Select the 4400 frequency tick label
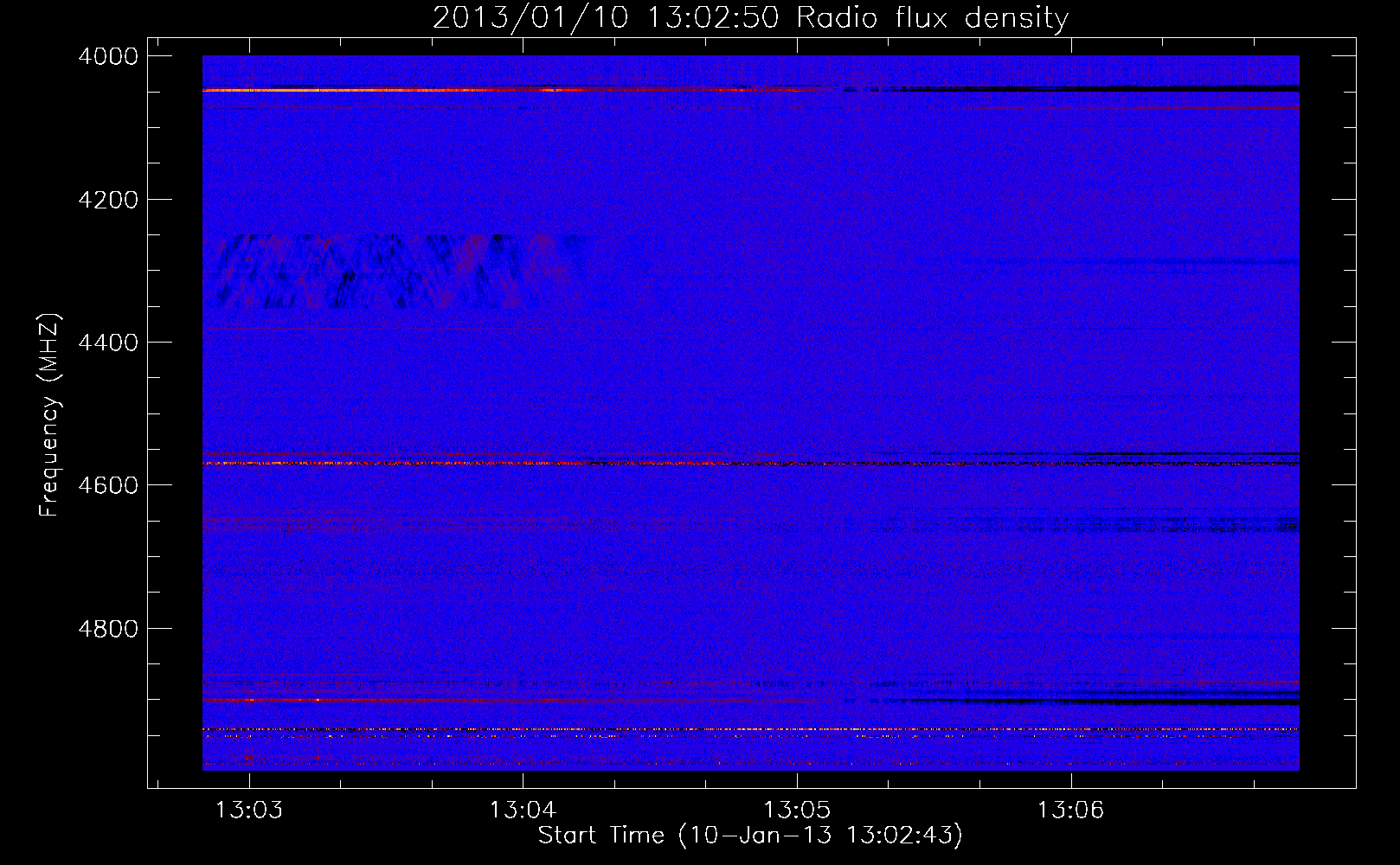Image resolution: width=1400 pixels, height=865 pixels. [x=108, y=343]
